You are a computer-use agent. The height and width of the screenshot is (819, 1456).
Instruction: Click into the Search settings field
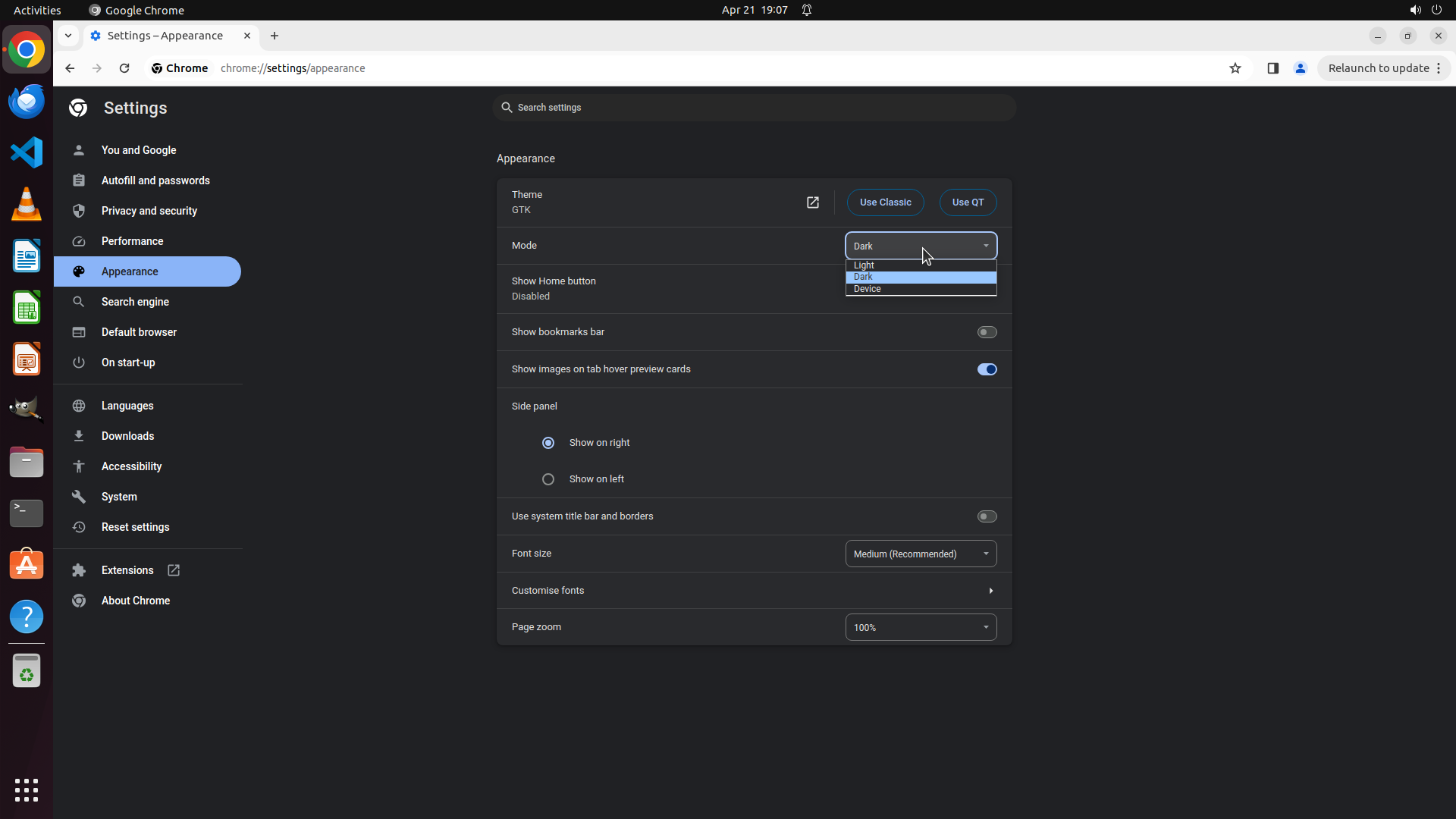755,108
